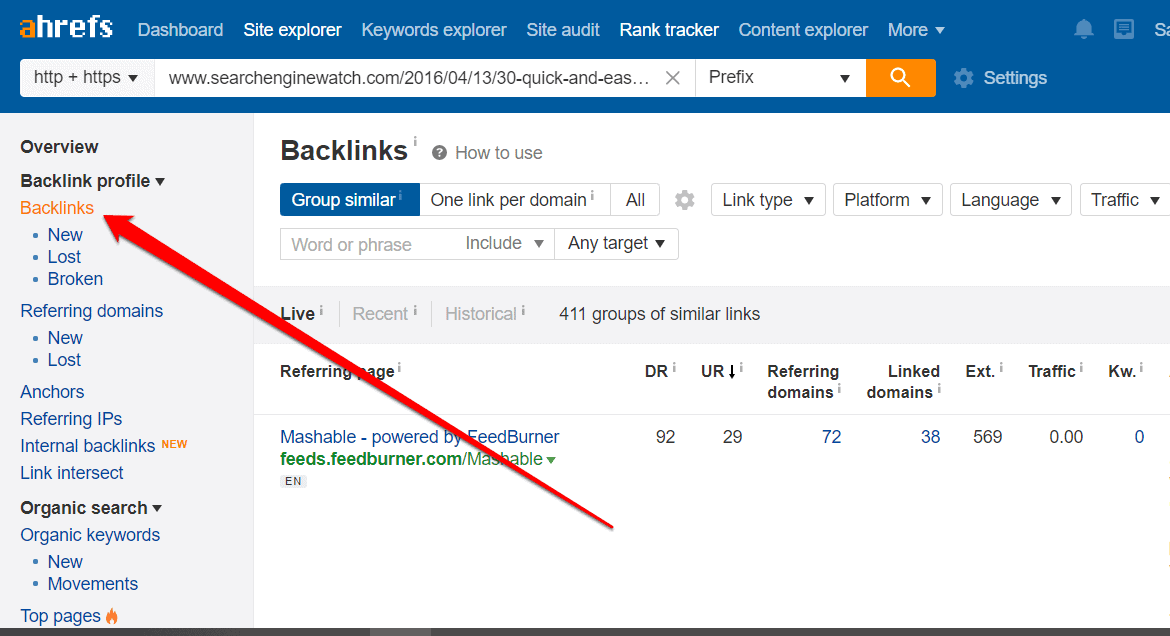Screen dimensions: 1170x636
Task: Open the Language filter dropdown
Action: tap(1010, 200)
